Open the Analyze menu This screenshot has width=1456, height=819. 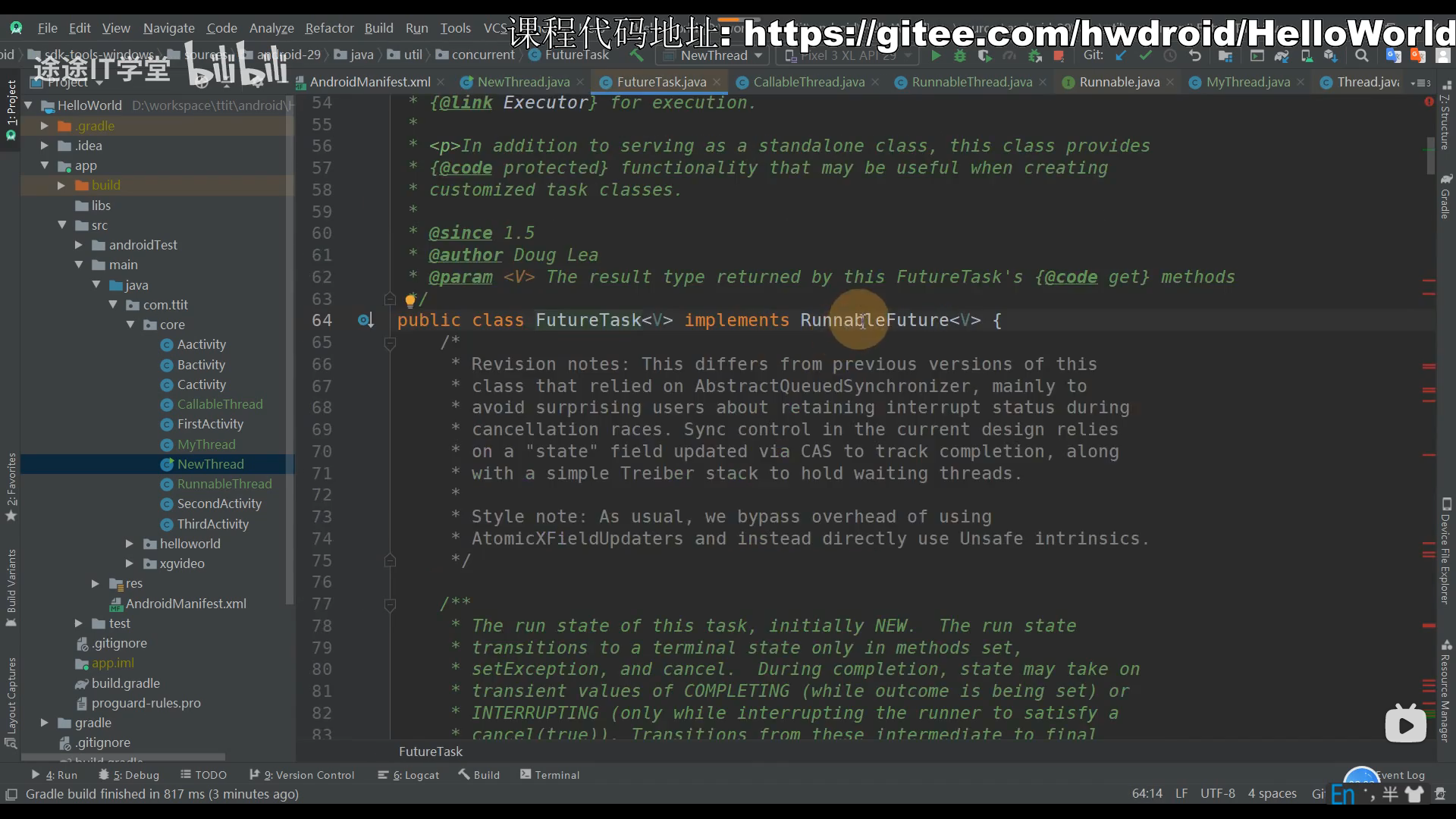(271, 28)
